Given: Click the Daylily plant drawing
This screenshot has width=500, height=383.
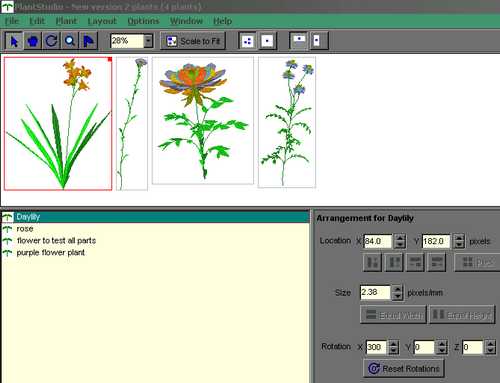Looking at the screenshot, I should click(x=58, y=124).
